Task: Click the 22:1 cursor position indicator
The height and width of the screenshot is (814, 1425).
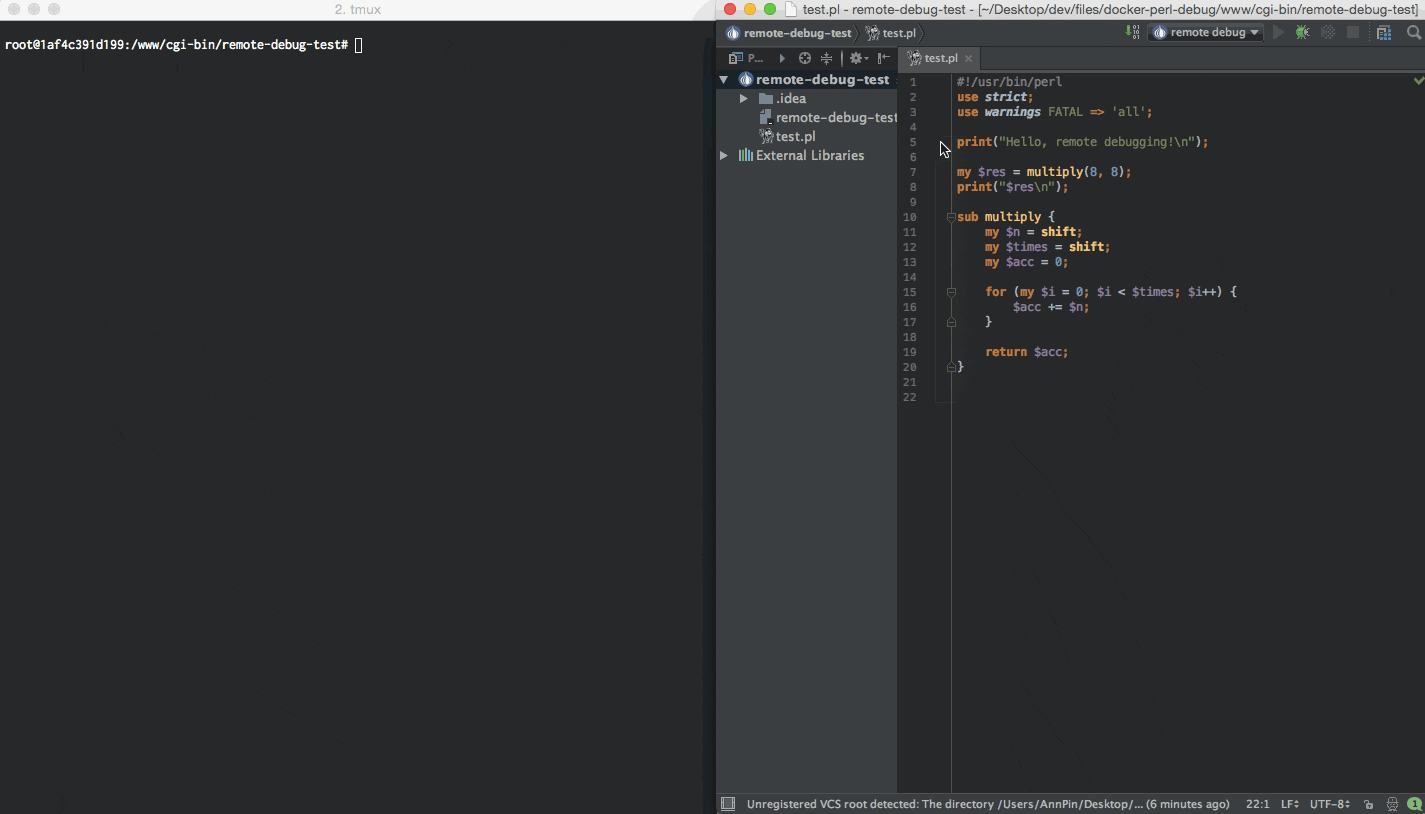Action: 1257,804
